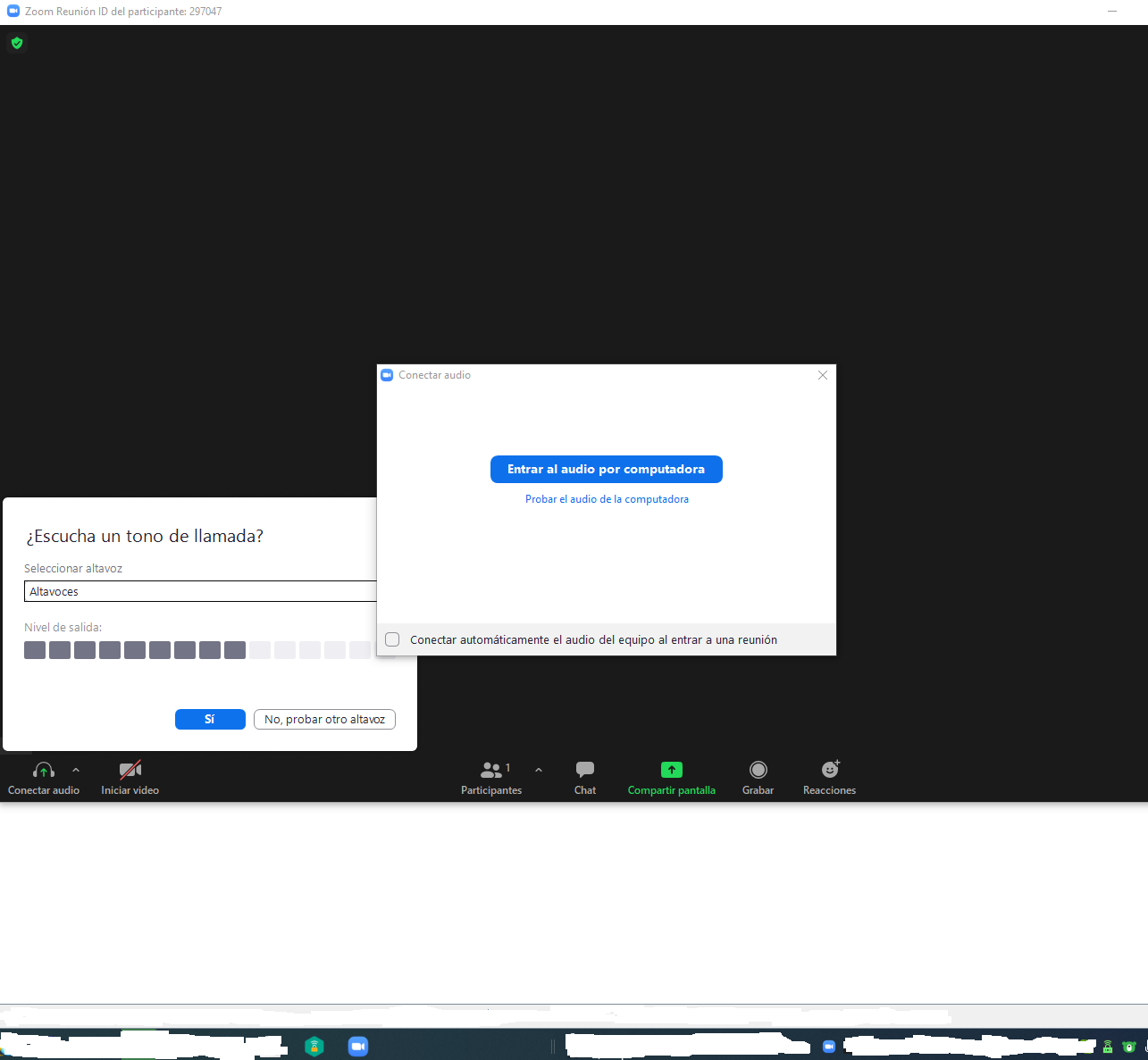Click the green bear tray icon
The image size is (1148, 1060).
point(1130,1047)
